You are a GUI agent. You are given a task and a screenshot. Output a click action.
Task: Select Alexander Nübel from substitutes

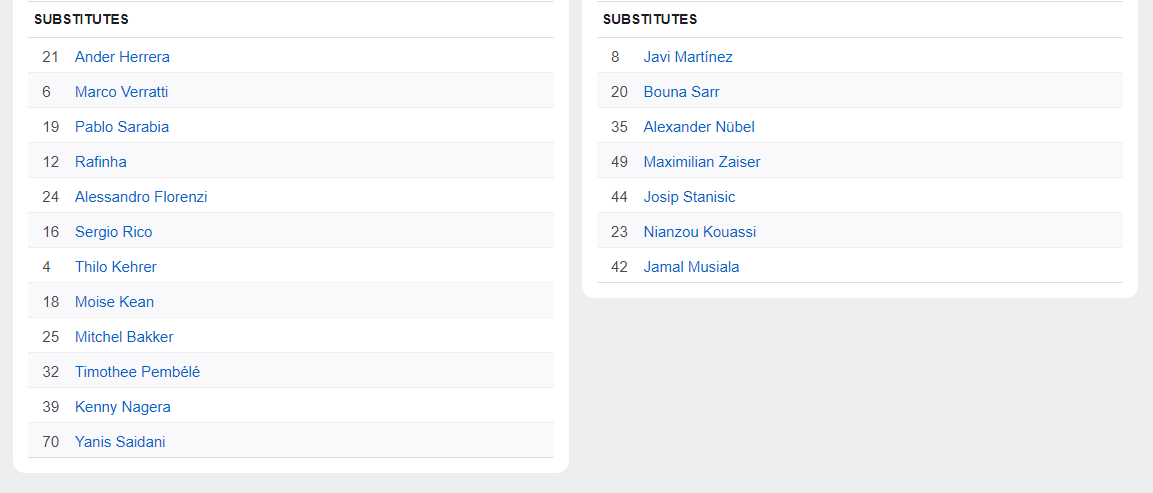tap(699, 127)
